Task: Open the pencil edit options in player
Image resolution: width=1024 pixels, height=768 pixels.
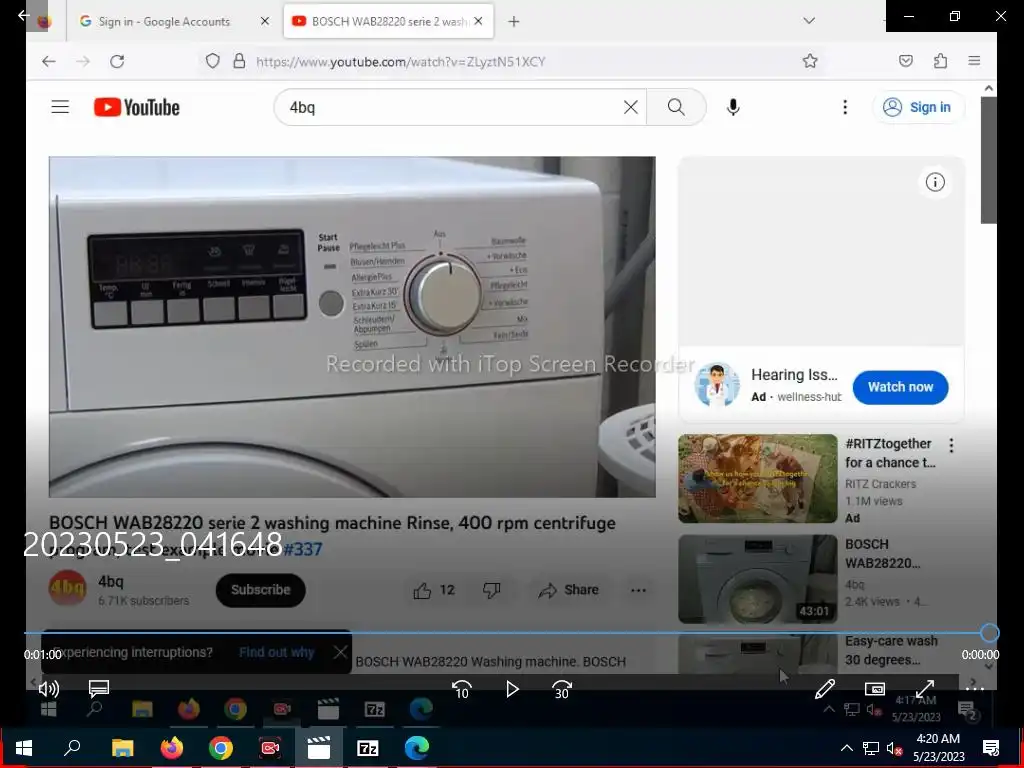Action: (825, 688)
